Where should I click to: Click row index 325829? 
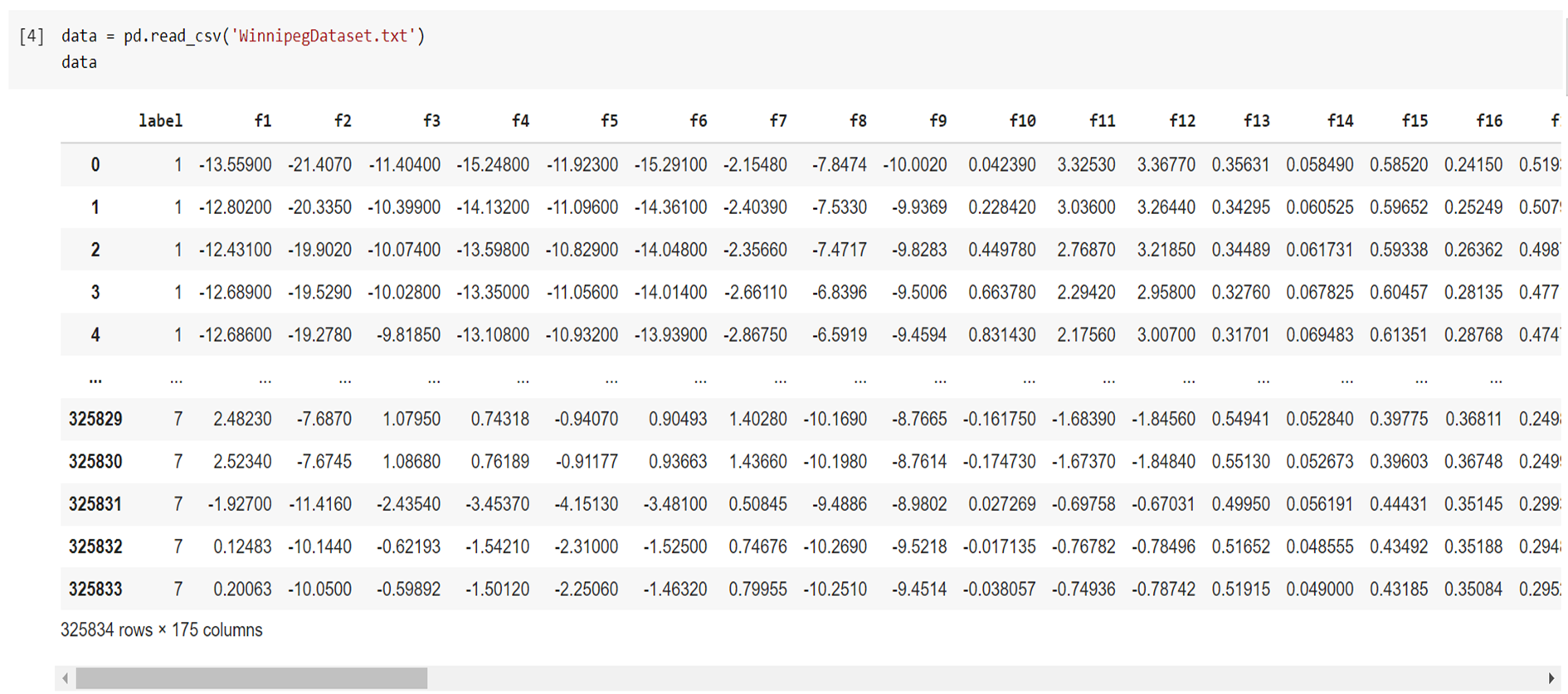[x=95, y=420]
